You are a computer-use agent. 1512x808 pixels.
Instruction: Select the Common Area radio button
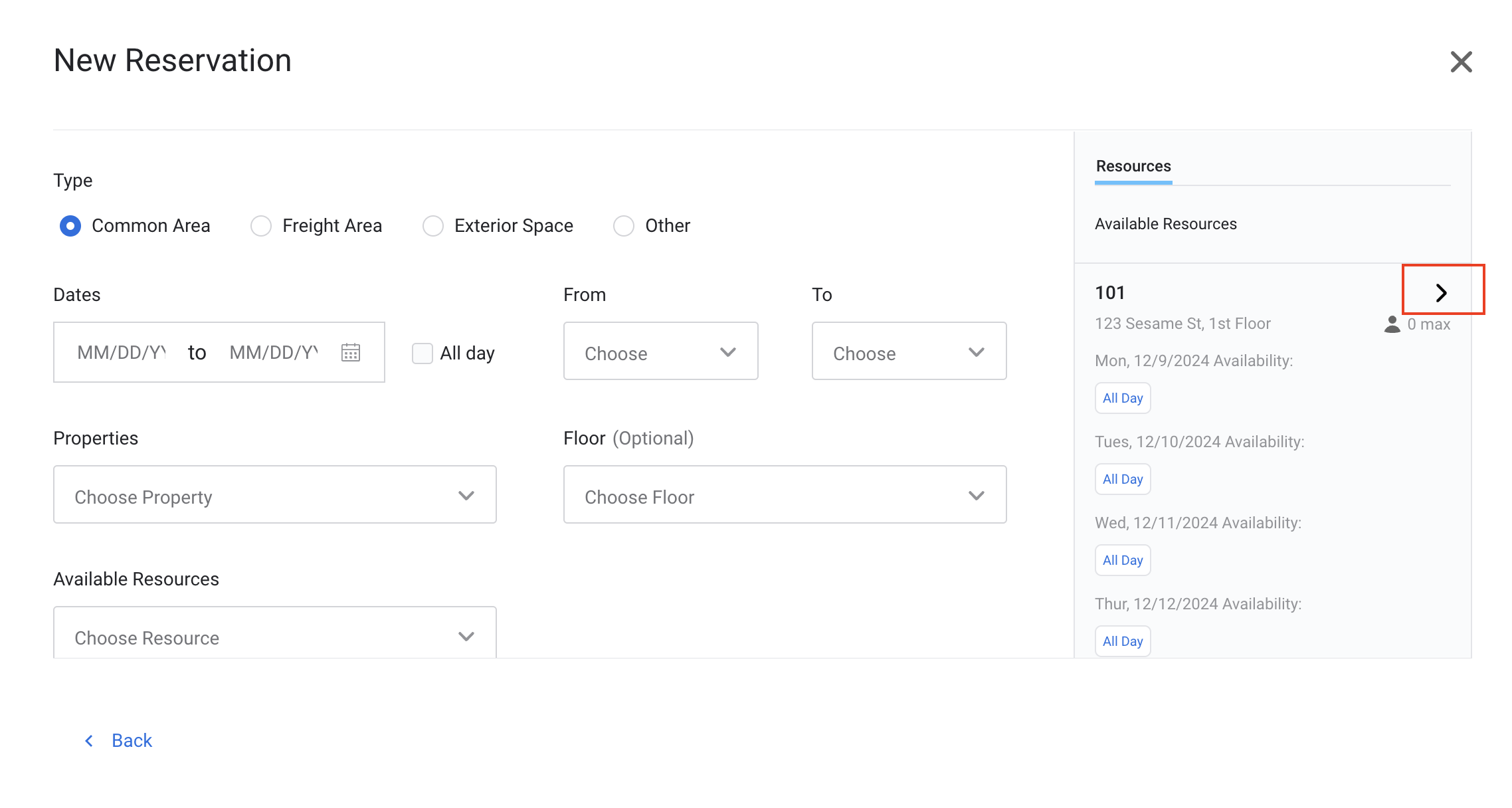[x=70, y=226]
